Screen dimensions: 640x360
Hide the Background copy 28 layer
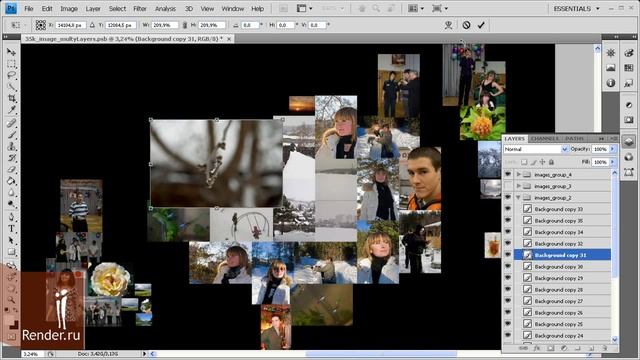508,289
